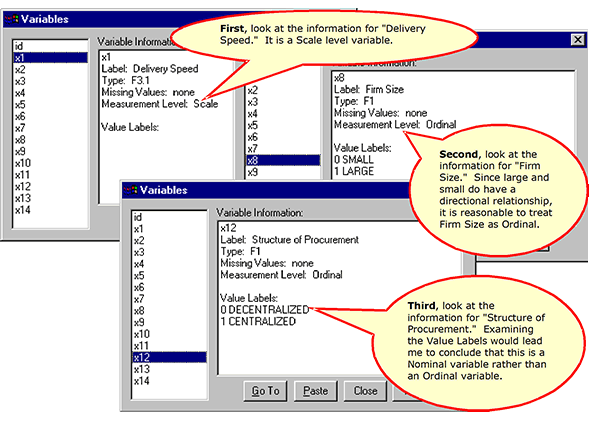This screenshot has height=423, width=600.
Task: Select x3 in back-left window list
Action: point(50,81)
